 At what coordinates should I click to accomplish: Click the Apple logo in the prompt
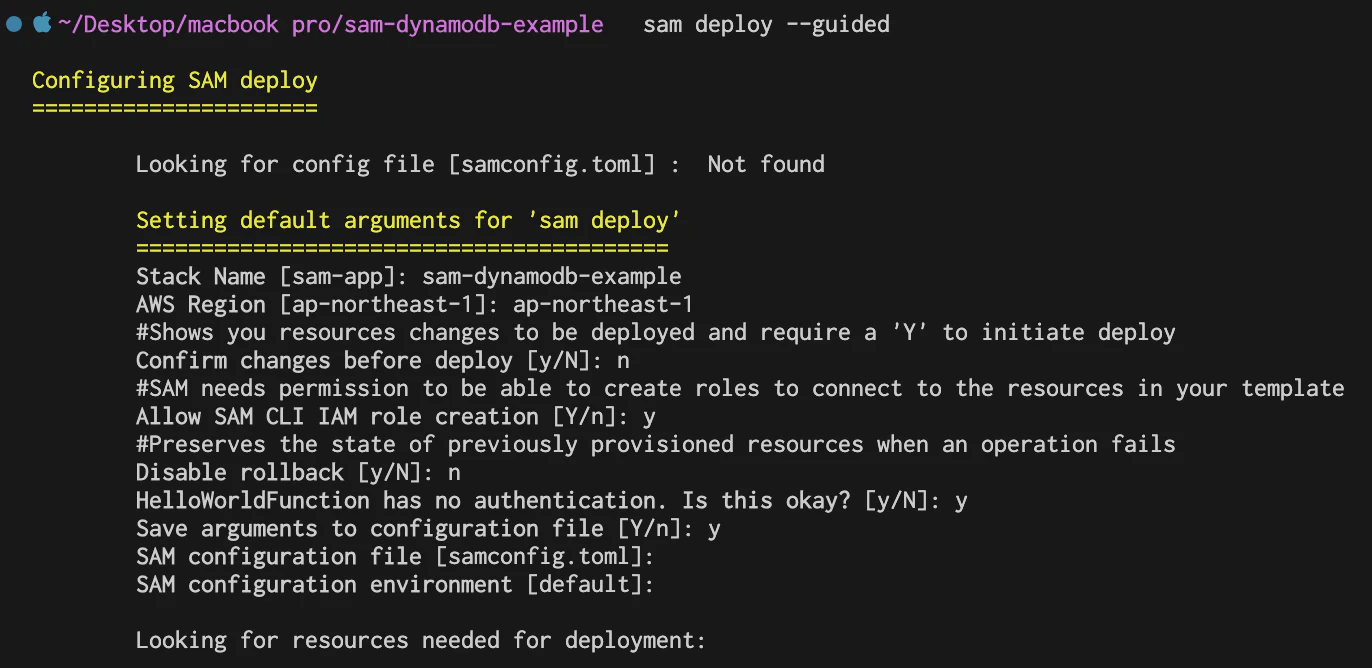tap(42, 23)
